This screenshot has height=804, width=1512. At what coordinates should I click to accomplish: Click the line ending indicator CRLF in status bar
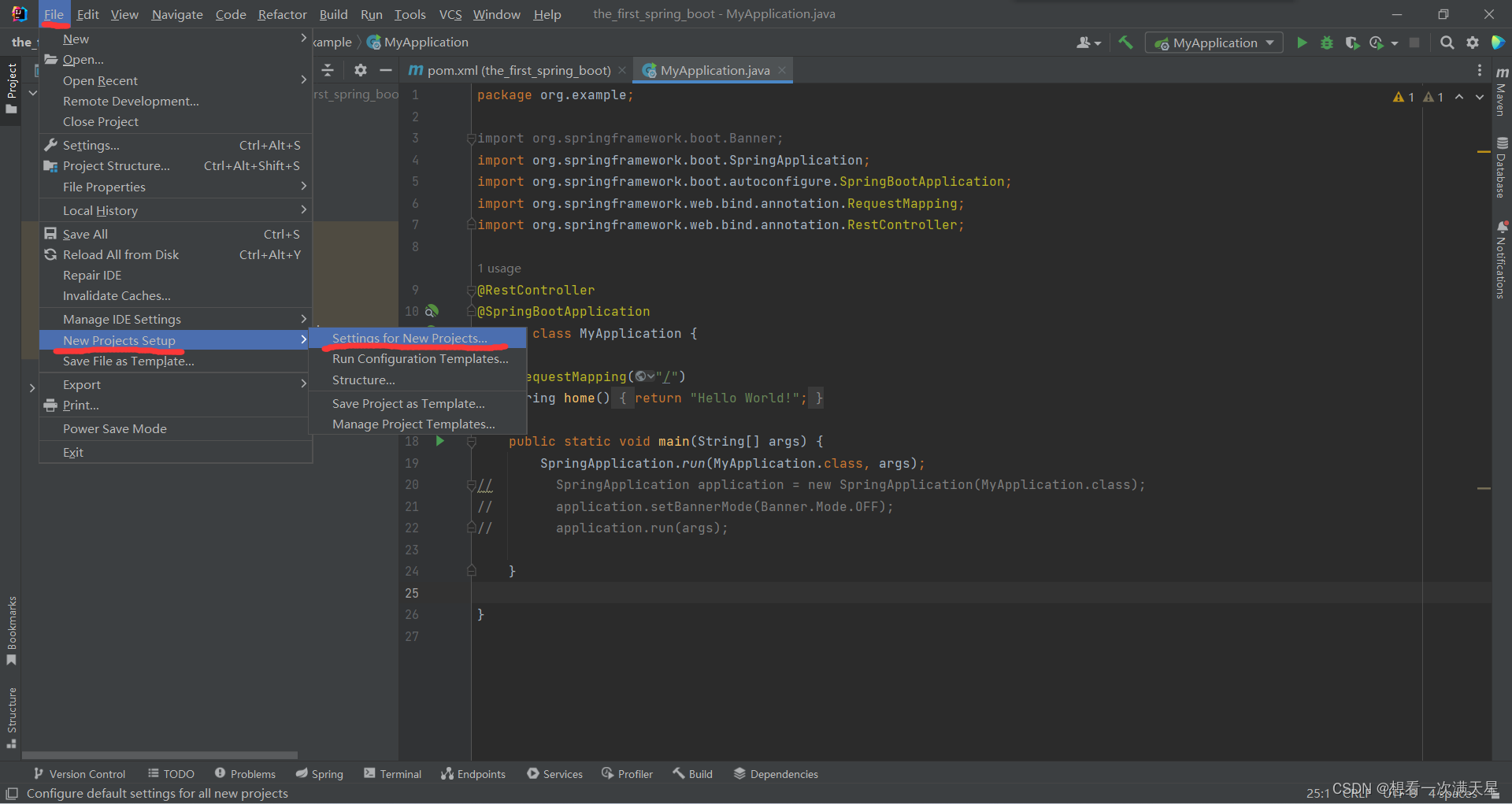[1356, 793]
